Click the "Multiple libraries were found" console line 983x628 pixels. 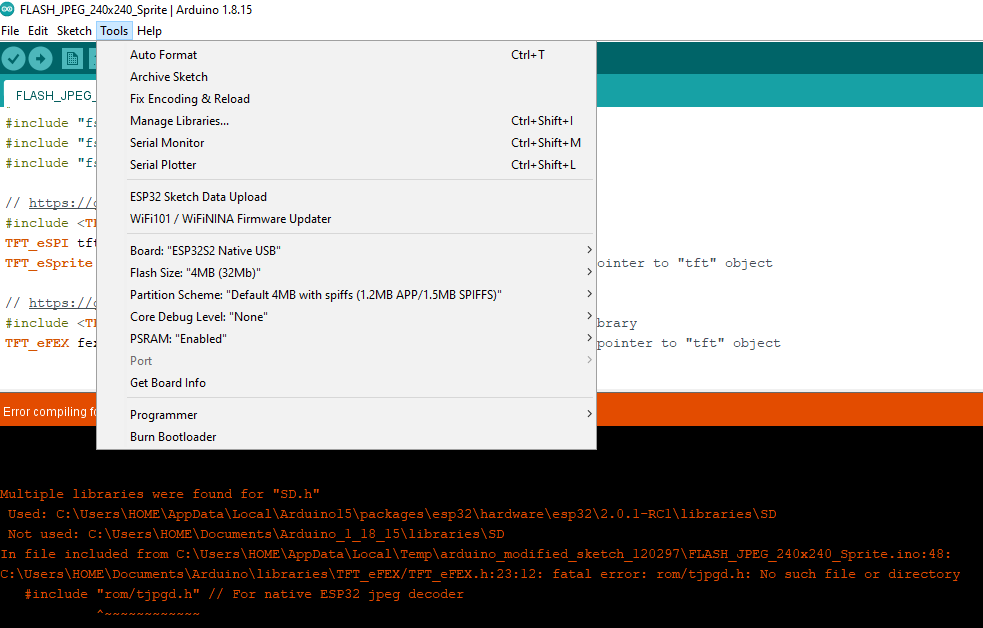click(160, 494)
